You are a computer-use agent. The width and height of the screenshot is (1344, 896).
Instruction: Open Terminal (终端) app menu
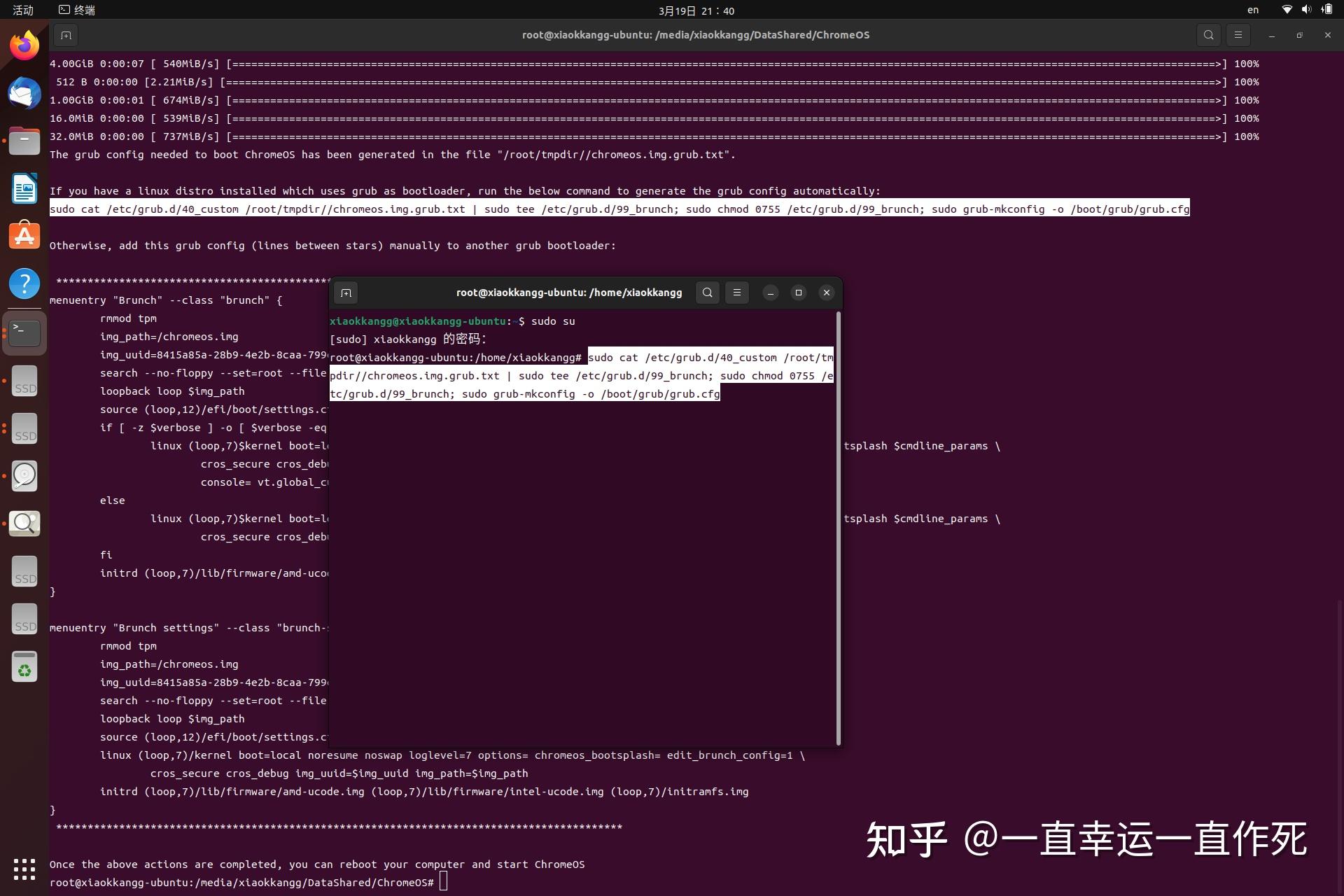click(77, 10)
